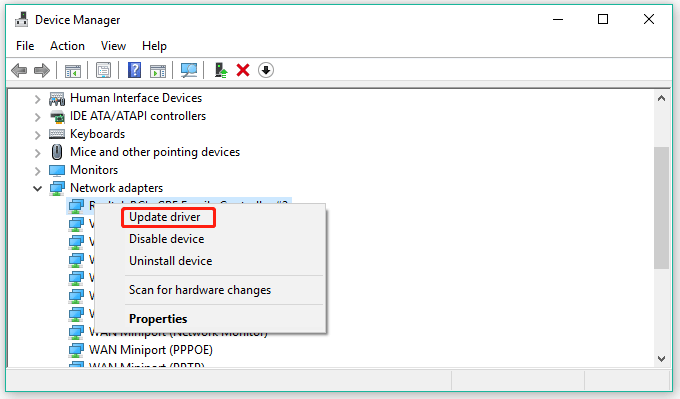
Task: Open the View menu
Action: coord(113,46)
